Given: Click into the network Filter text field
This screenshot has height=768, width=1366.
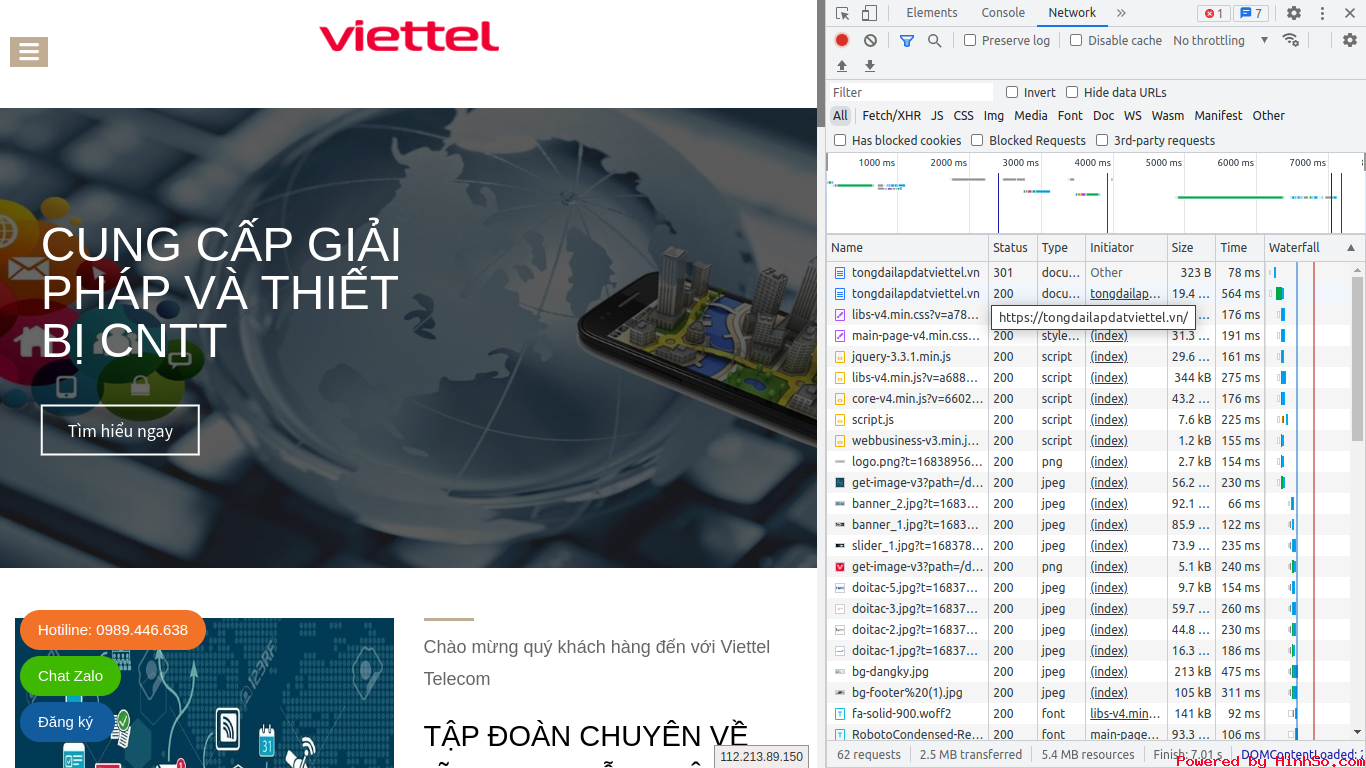Looking at the screenshot, I should click(911, 92).
